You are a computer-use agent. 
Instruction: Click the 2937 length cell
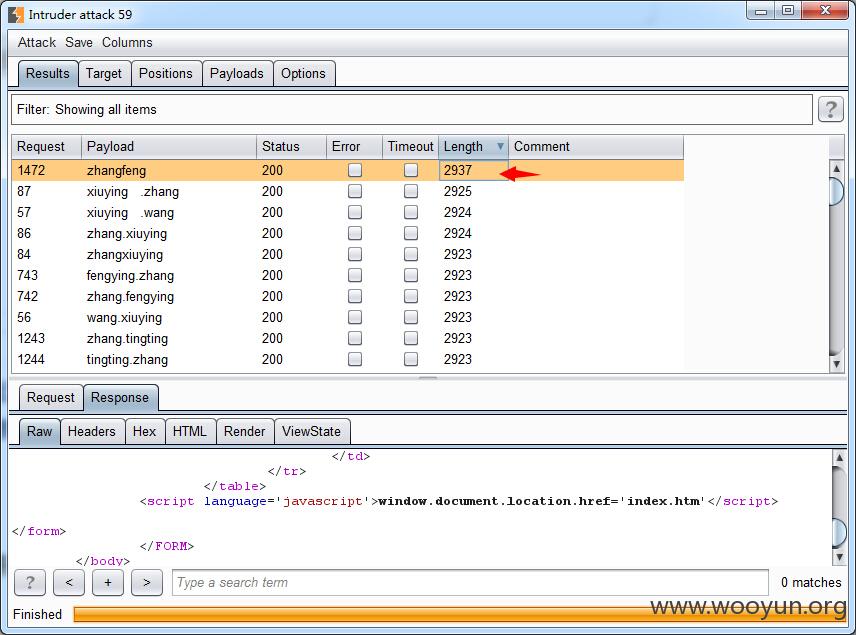pyautogui.click(x=473, y=170)
